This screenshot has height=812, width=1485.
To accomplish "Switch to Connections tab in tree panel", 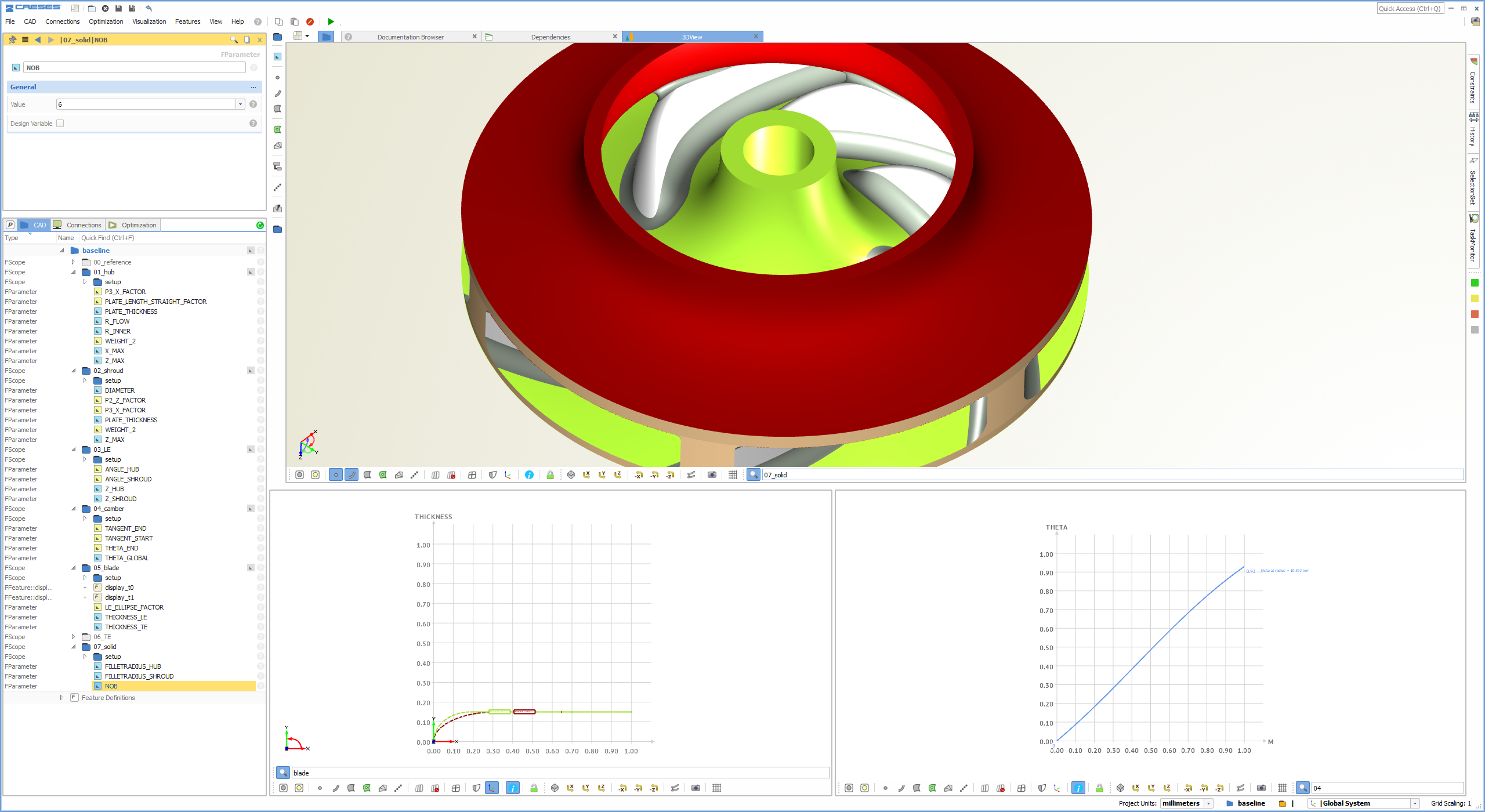I will (78, 225).
